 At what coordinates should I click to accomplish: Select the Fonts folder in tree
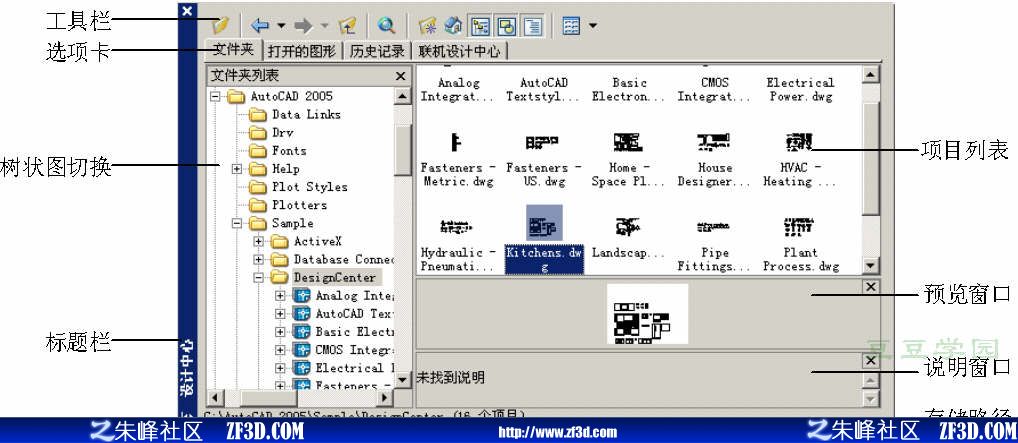(x=289, y=151)
